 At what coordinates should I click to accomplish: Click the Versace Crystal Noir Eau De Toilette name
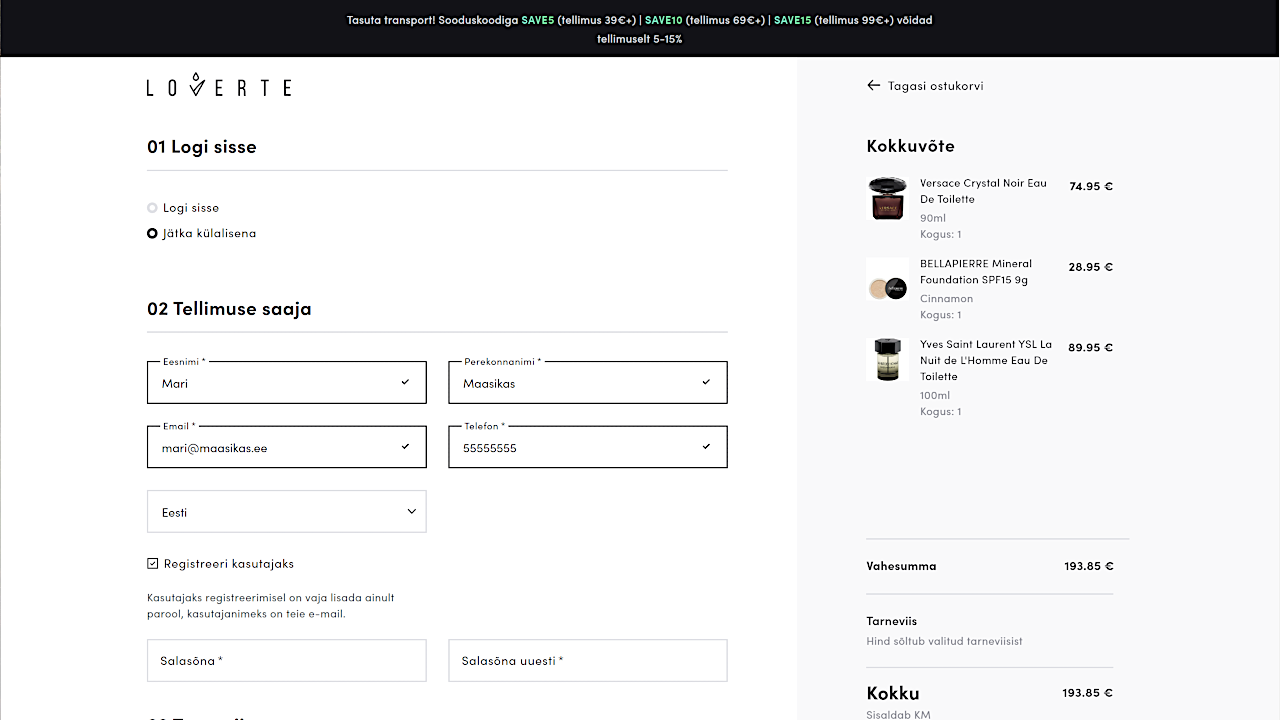[983, 191]
